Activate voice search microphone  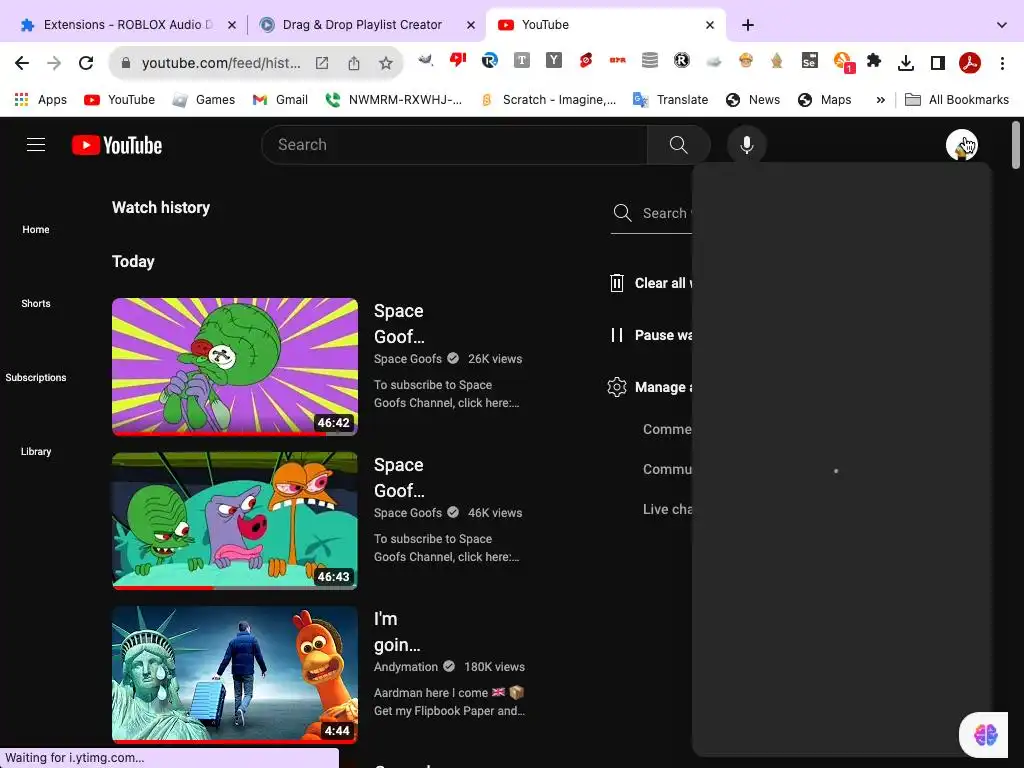click(746, 145)
